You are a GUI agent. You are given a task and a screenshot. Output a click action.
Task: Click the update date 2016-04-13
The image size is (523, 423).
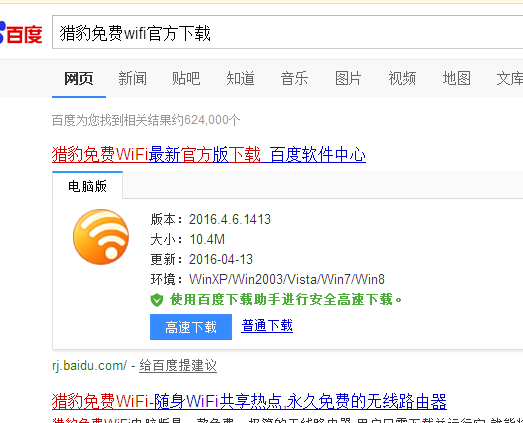pyautogui.click(x=221, y=260)
